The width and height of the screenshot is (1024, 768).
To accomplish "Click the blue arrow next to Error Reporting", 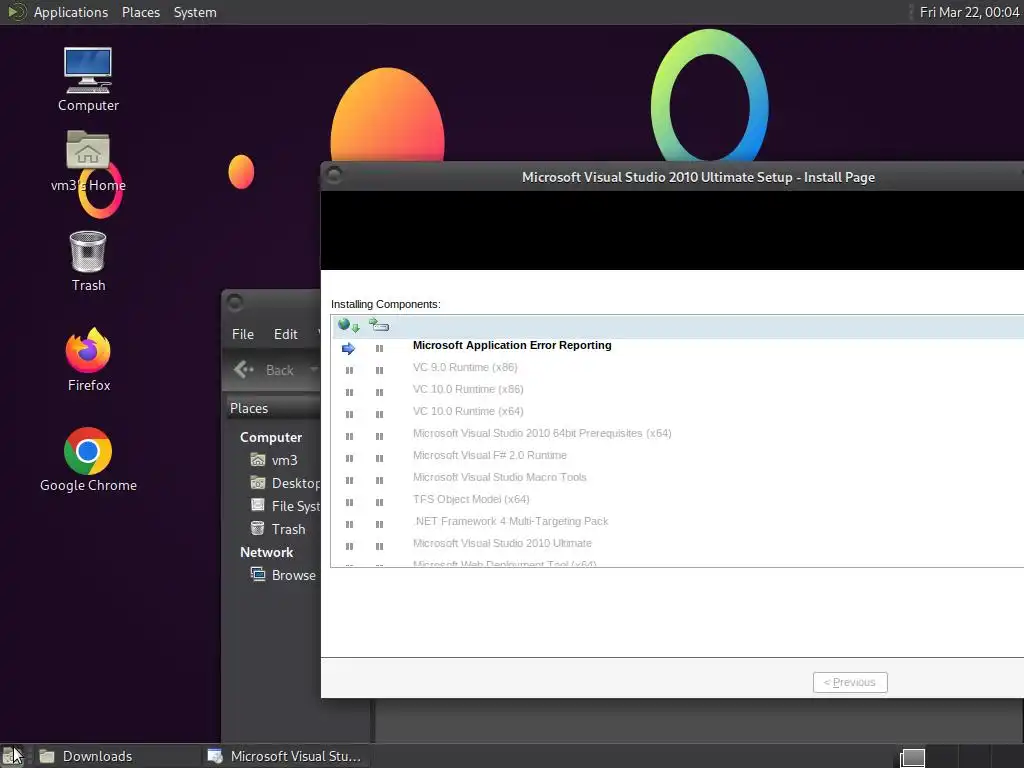I will click(349, 348).
